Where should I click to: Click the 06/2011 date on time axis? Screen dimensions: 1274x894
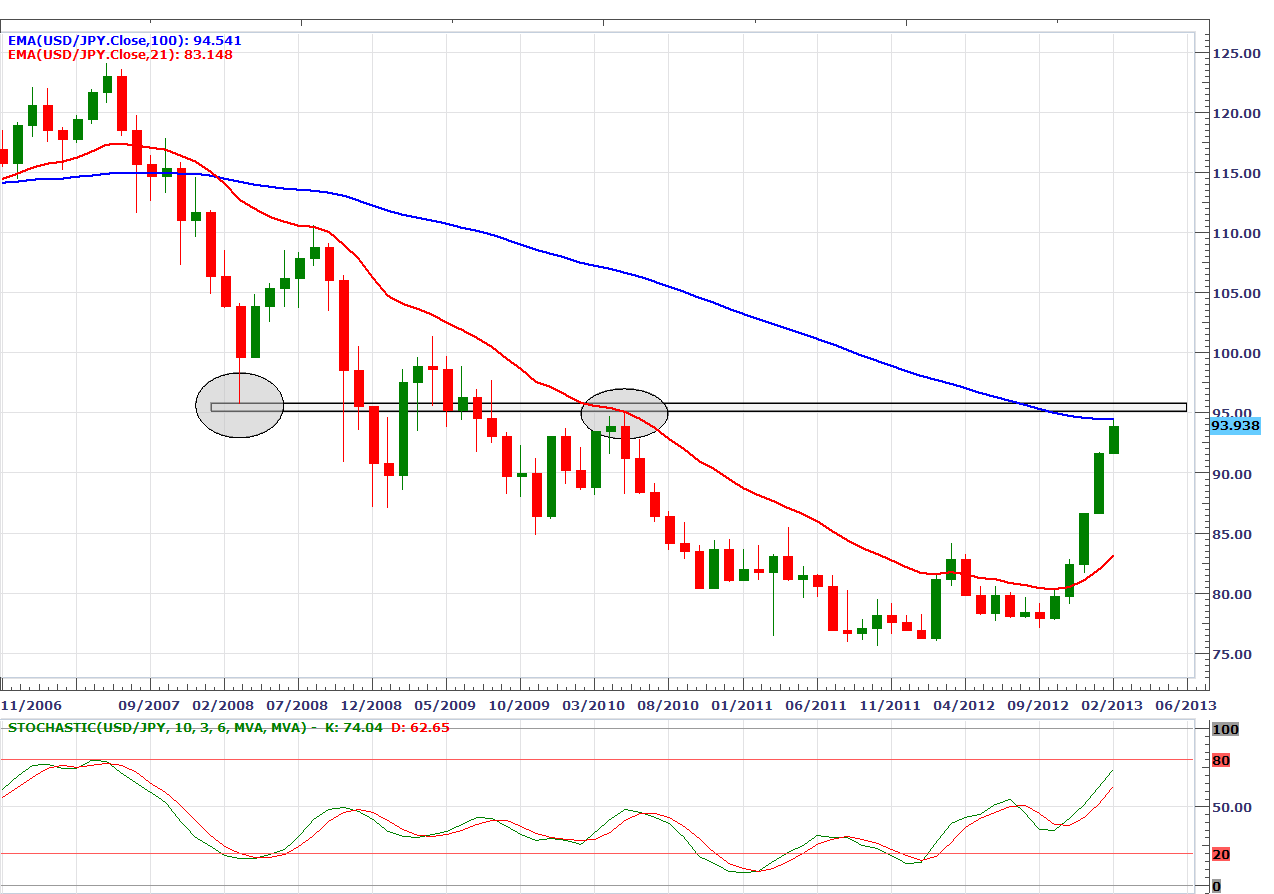point(816,704)
